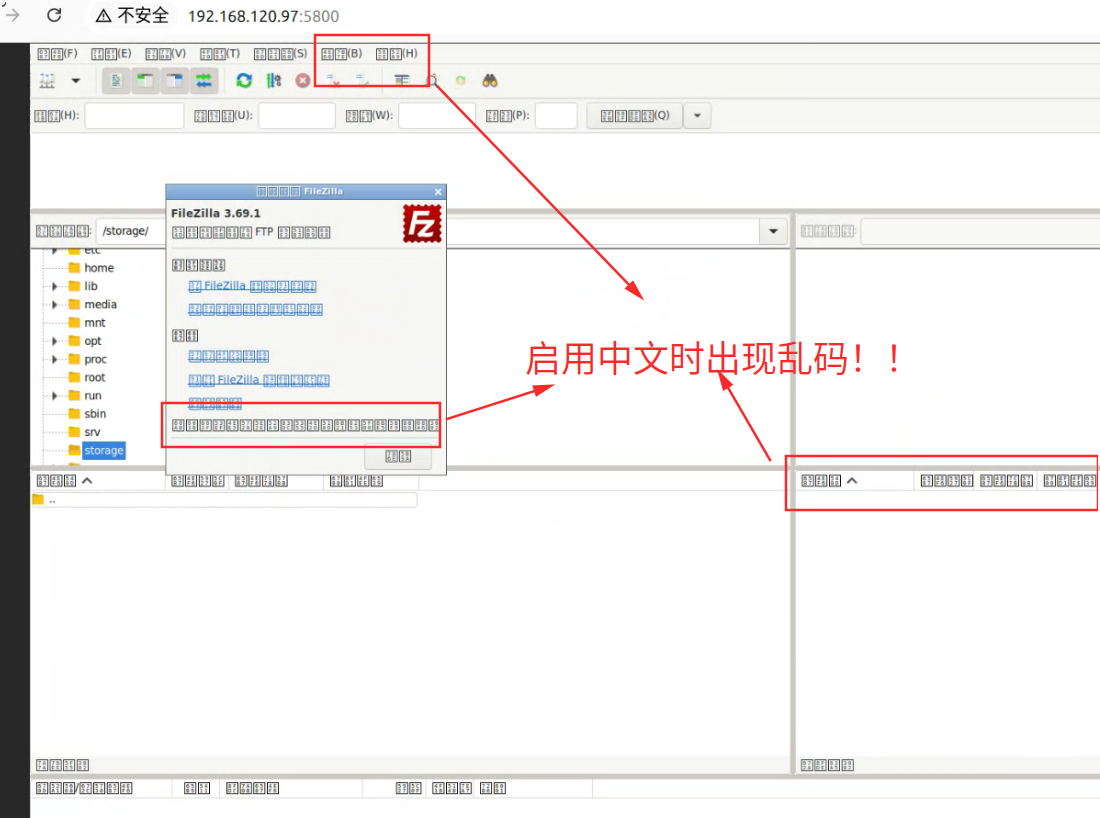Open the Server (S) menu
This screenshot has height=818, width=1100.
(281, 53)
